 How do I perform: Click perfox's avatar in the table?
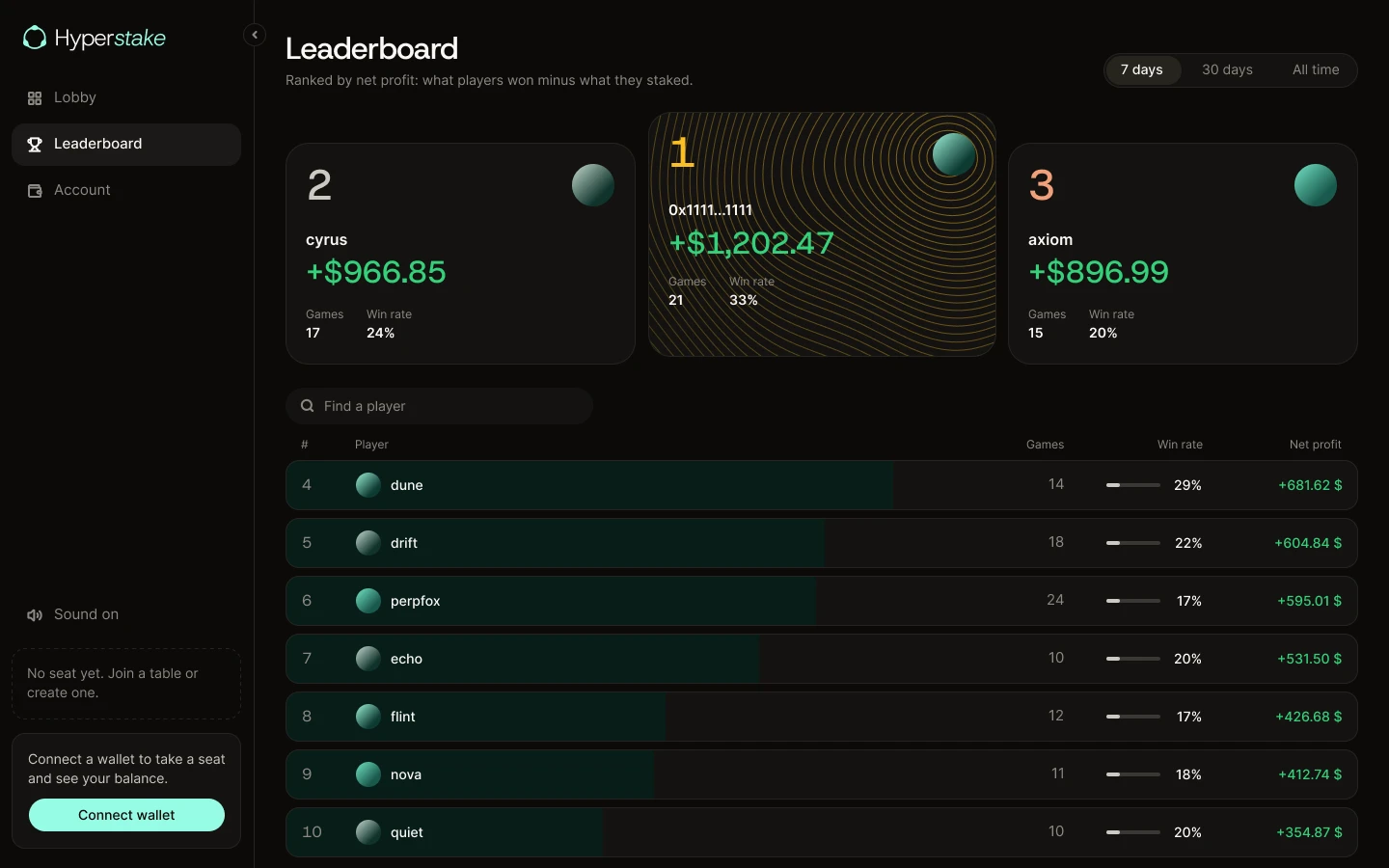(368, 601)
